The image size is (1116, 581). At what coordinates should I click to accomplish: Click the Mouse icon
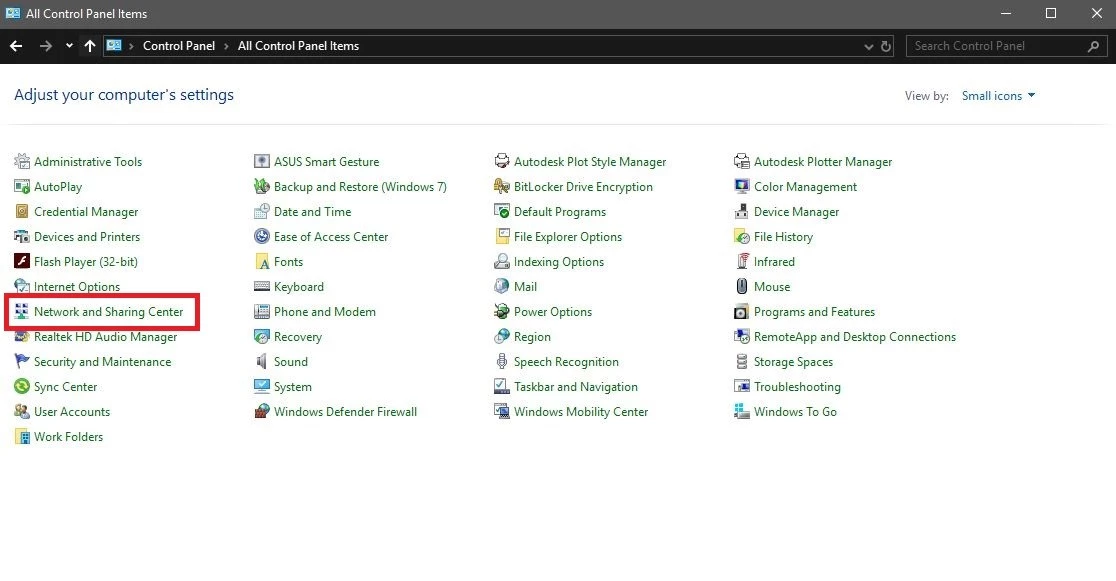[742, 286]
